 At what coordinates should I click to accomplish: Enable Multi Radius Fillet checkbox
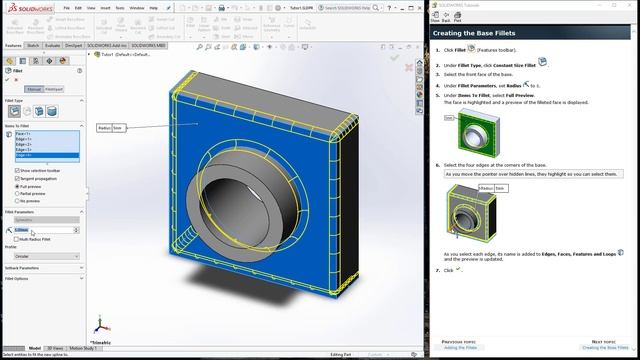coord(17,239)
